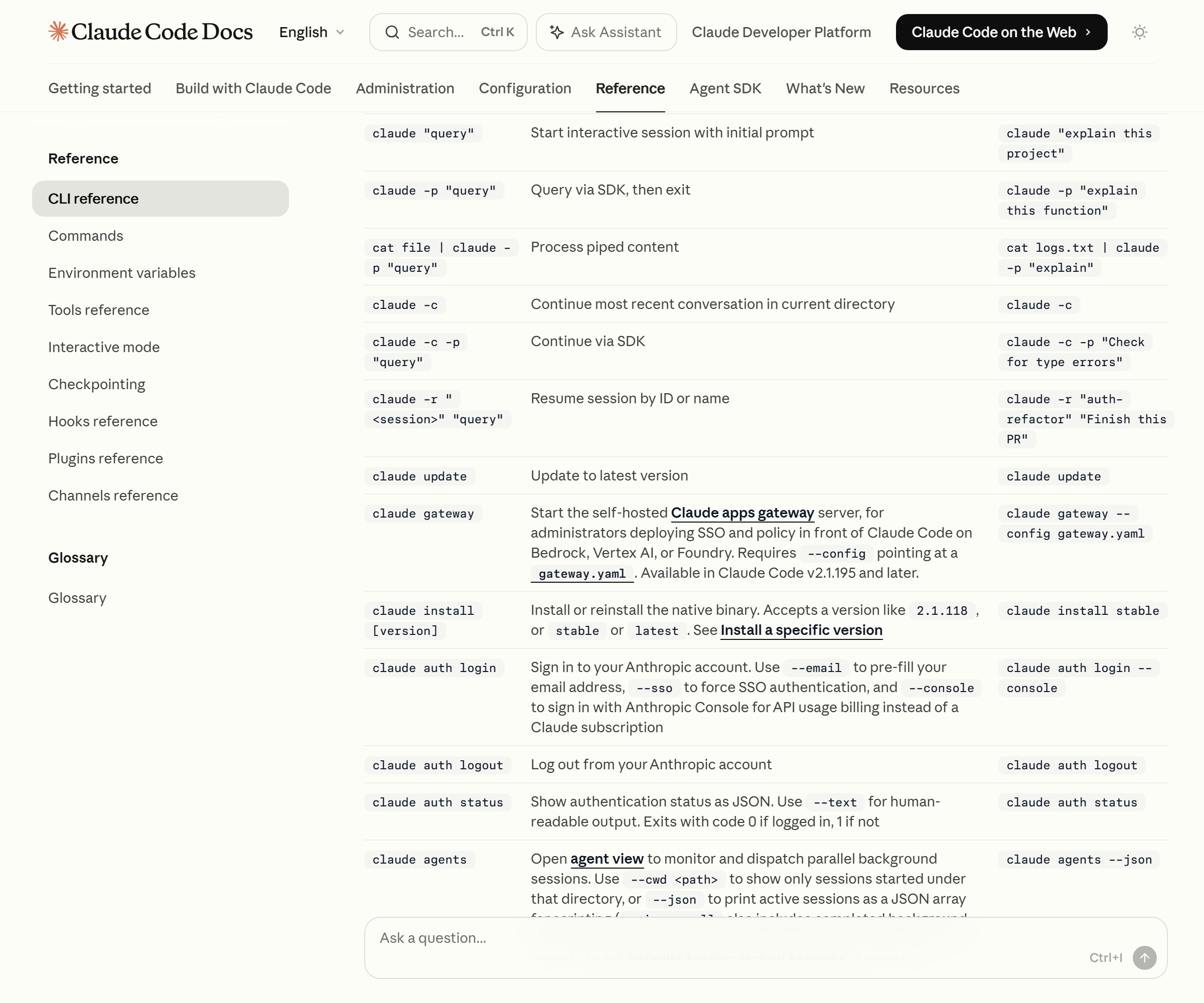Open Channels reference in sidebar
This screenshot has height=1003, width=1204.
point(113,495)
